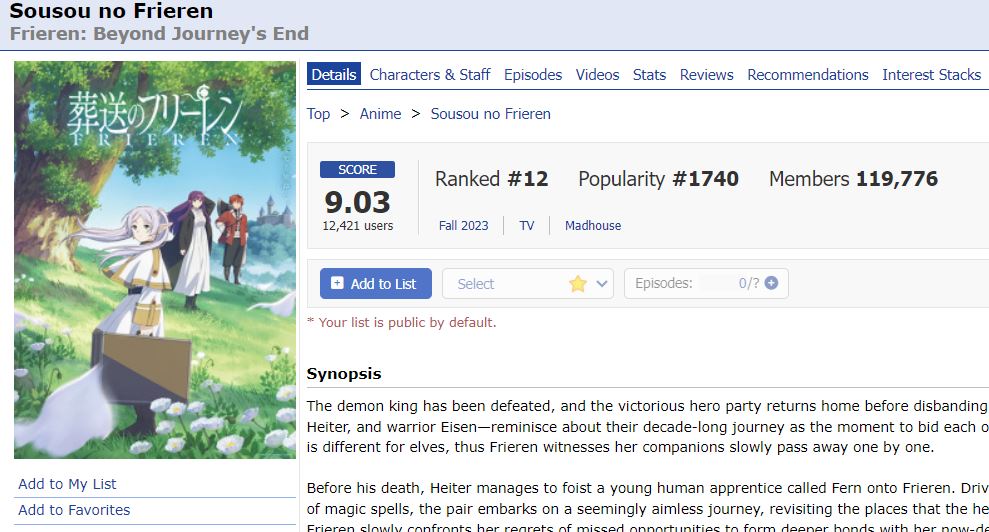Click the plus icon on the Add to List button
The width and height of the screenshot is (989, 532).
[x=337, y=283]
